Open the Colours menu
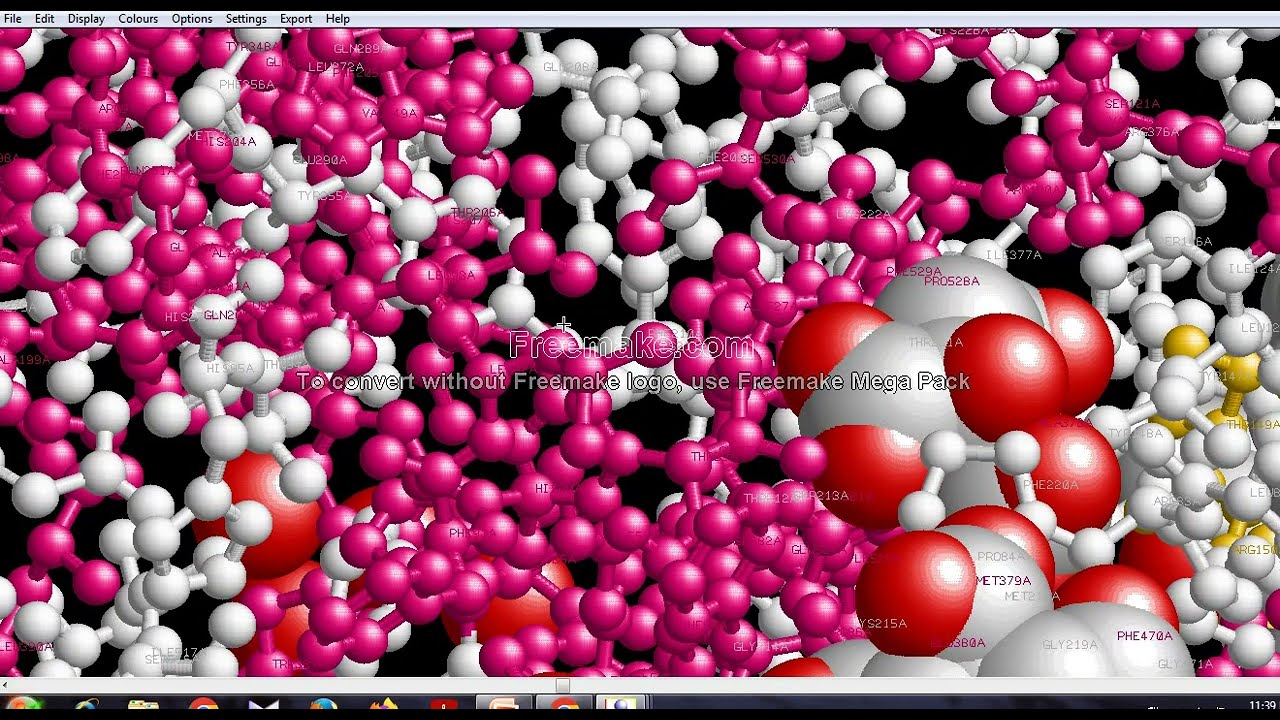Viewport: 1280px width, 720px height. click(138, 19)
